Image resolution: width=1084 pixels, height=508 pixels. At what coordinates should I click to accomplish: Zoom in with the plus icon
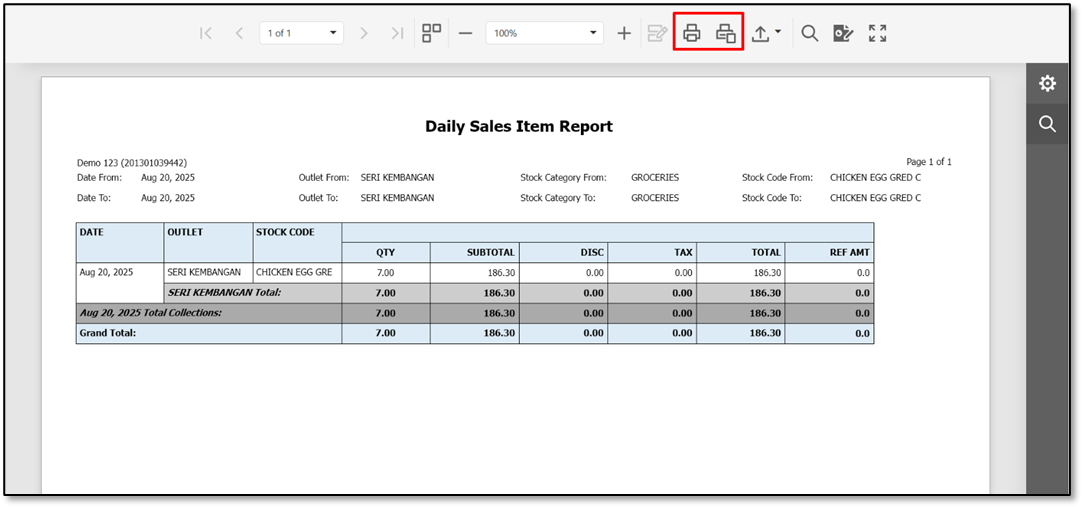(624, 33)
